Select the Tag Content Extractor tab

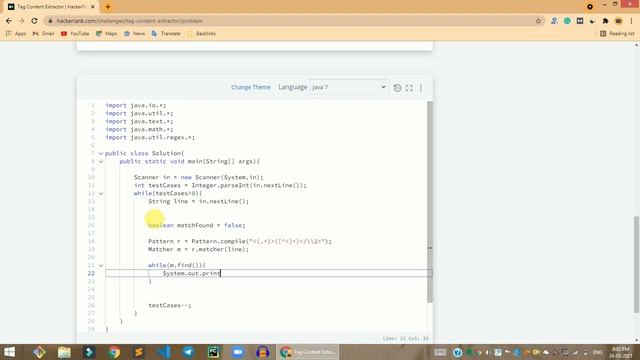51,7
